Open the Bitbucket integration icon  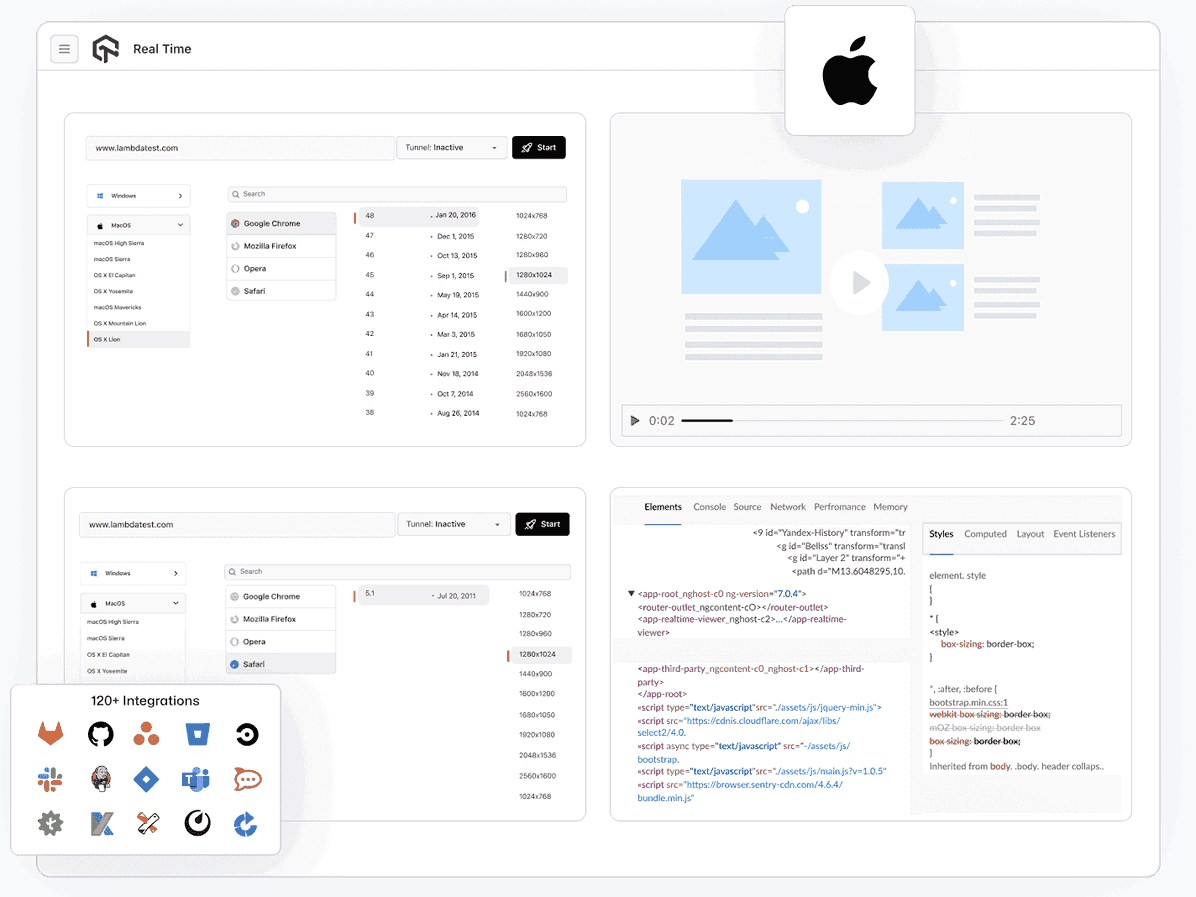pos(196,733)
